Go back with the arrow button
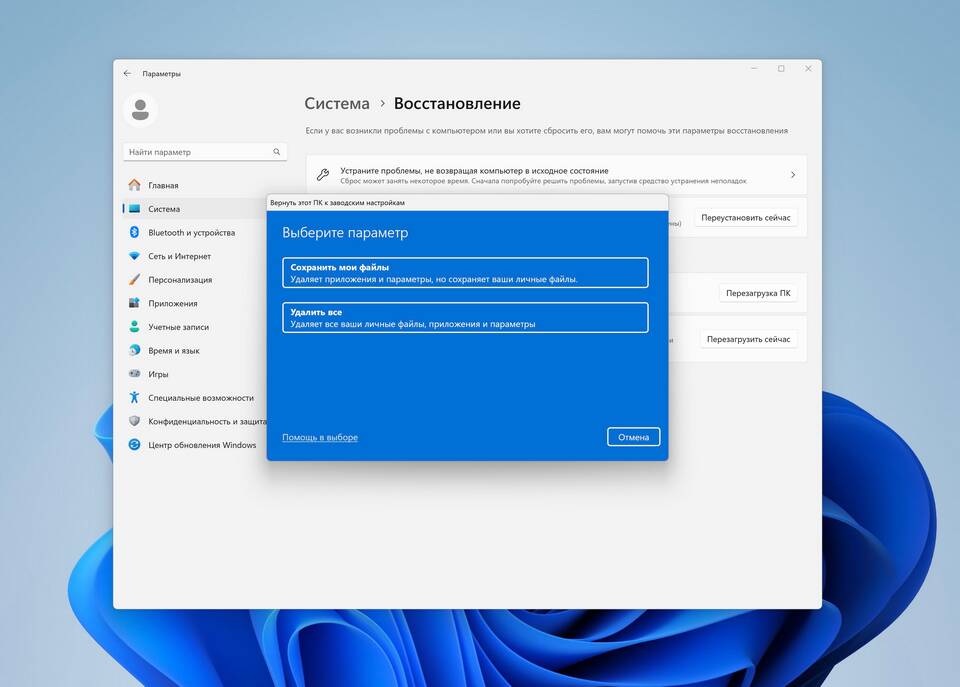960x687 pixels. tap(127, 73)
